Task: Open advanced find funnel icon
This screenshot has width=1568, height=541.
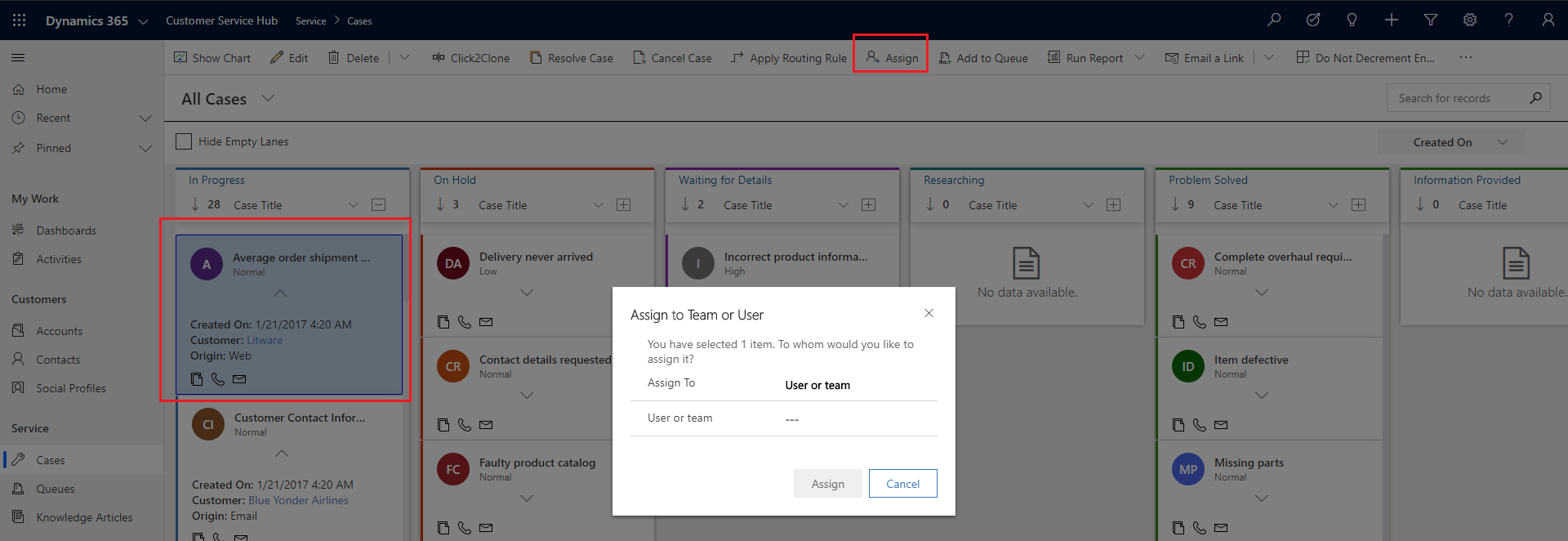Action: 1431,20
